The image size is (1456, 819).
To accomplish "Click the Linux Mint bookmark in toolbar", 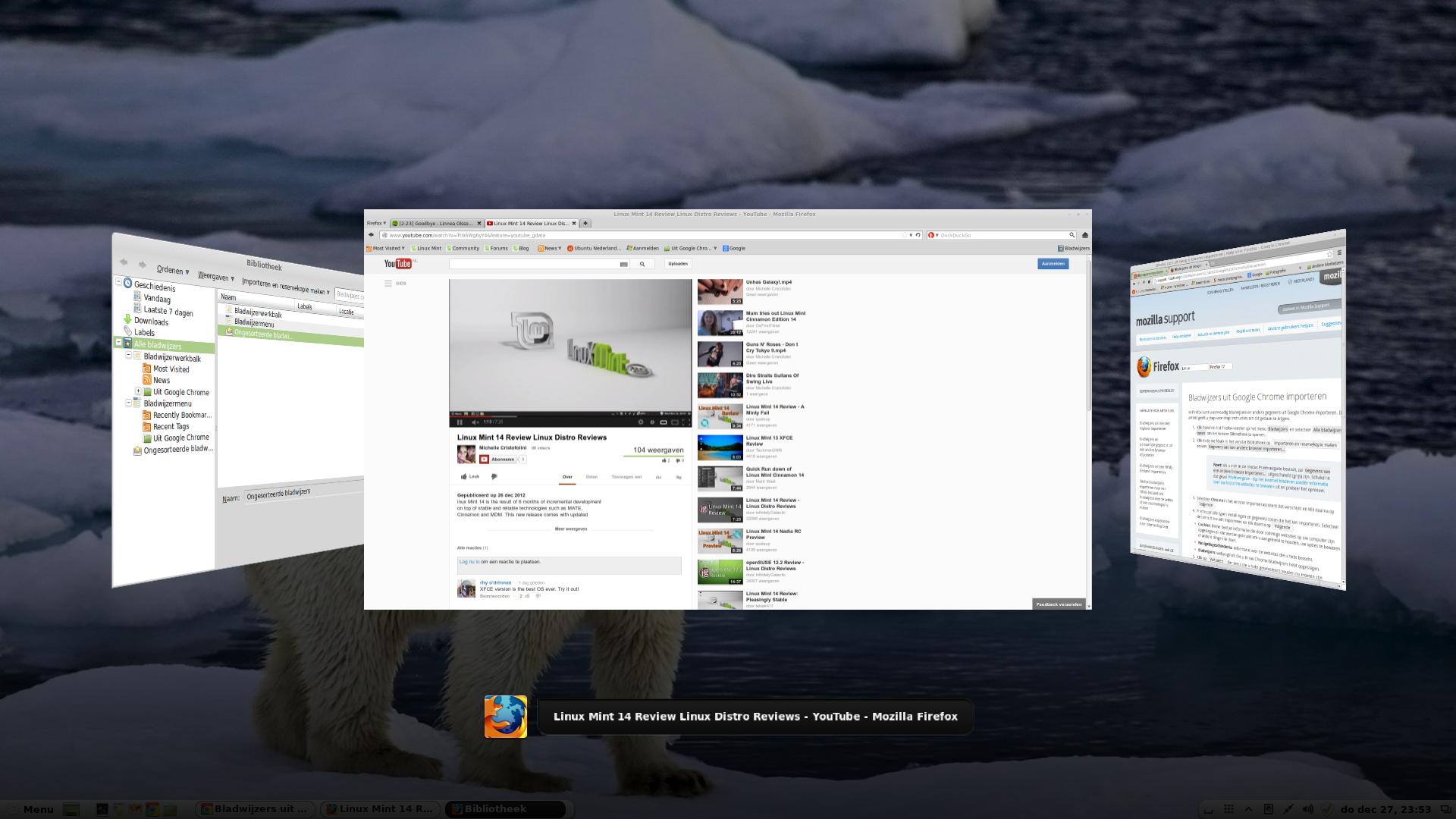I will click(x=426, y=248).
